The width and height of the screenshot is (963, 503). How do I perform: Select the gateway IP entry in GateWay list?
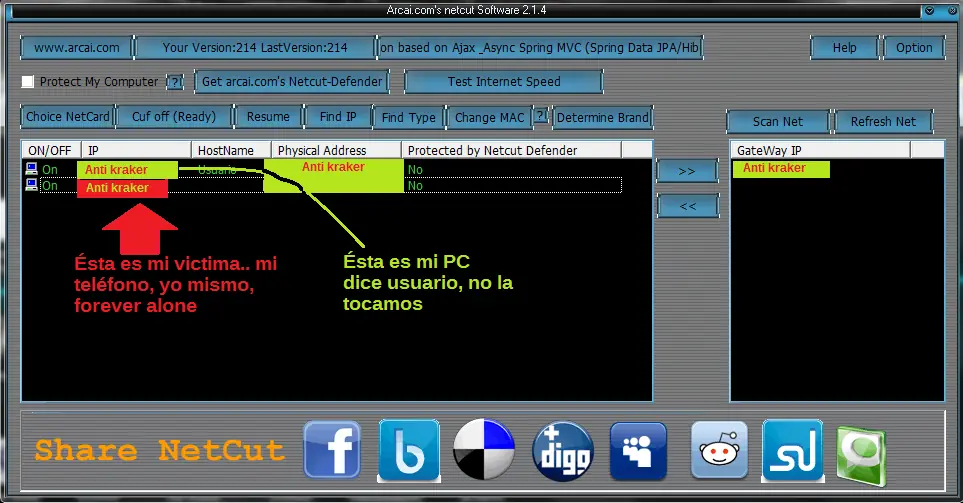tap(781, 168)
